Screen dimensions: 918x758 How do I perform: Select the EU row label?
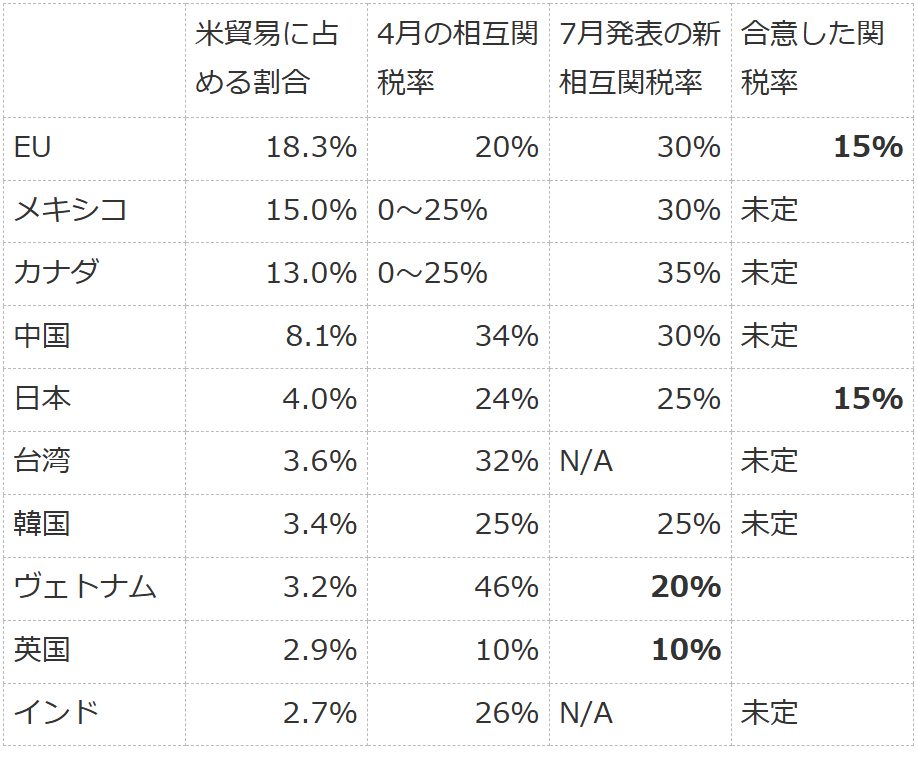click(32, 147)
